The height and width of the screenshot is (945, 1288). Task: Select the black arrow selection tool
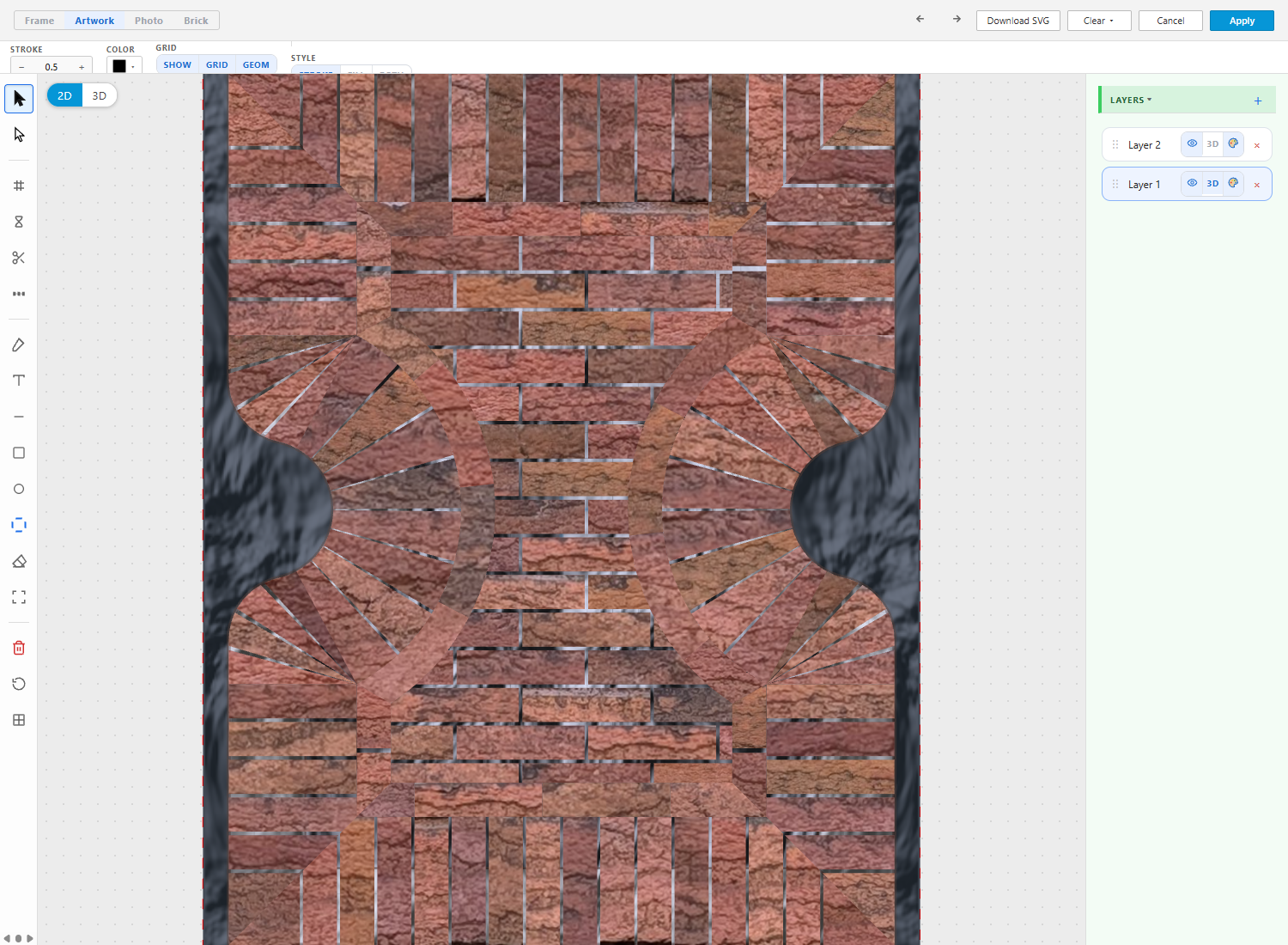19,99
